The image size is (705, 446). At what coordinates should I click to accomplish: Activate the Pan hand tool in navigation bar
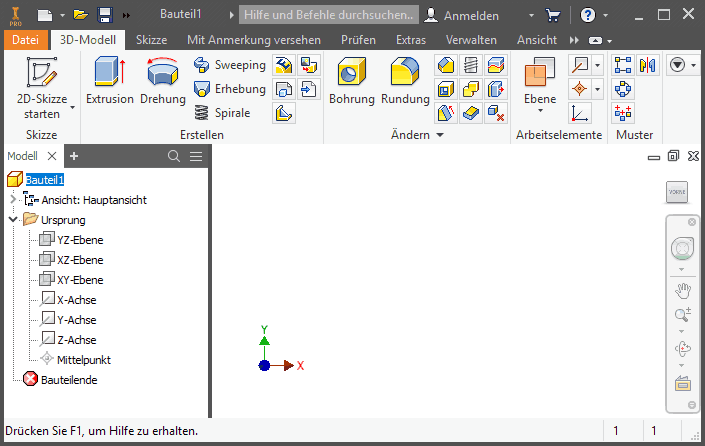(683, 290)
